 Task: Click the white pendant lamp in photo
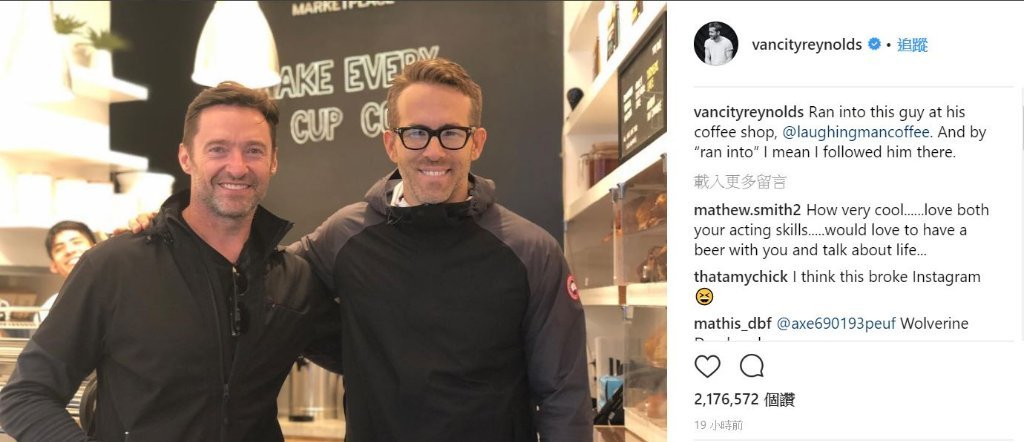pyautogui.click(x=236, y=44)
